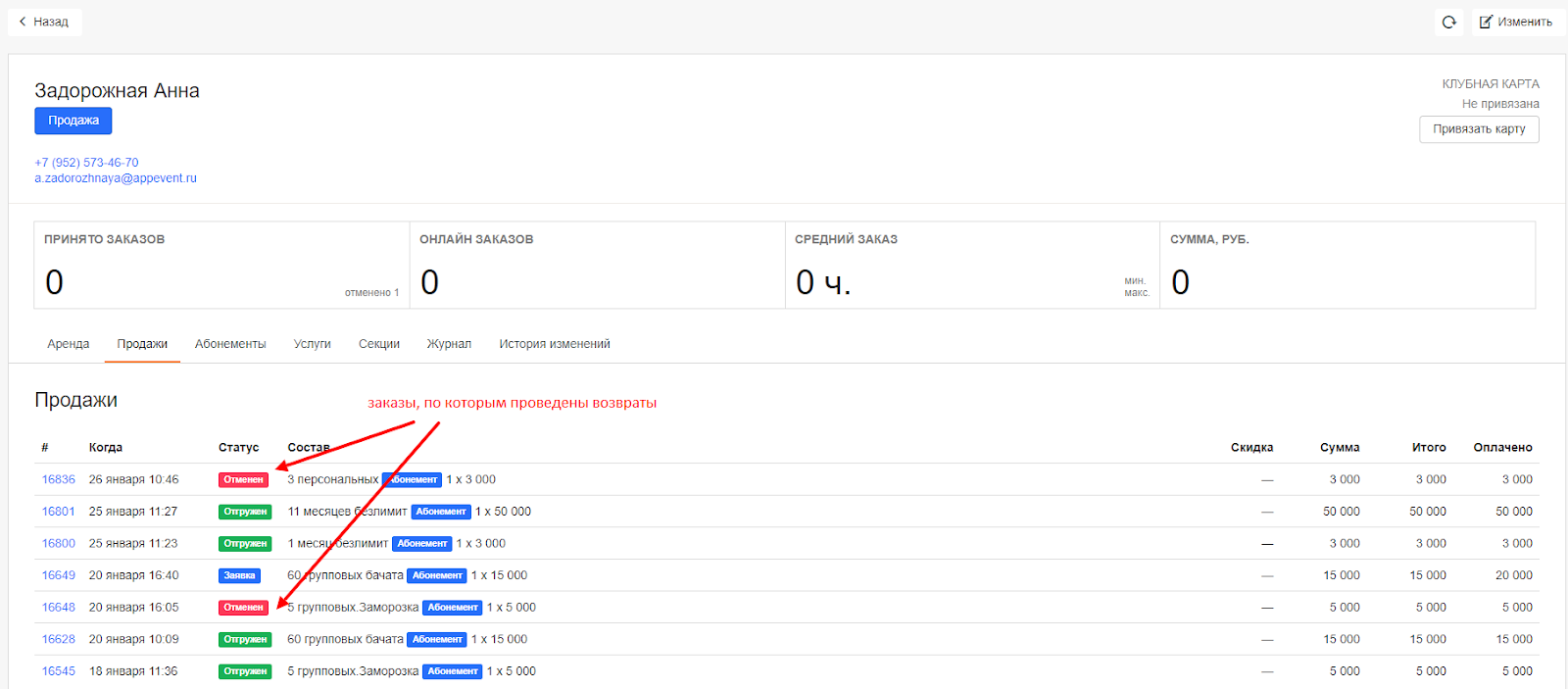Open order number 16836
This screenshot has width=1568, height=689.
click(x=58, y=479)
